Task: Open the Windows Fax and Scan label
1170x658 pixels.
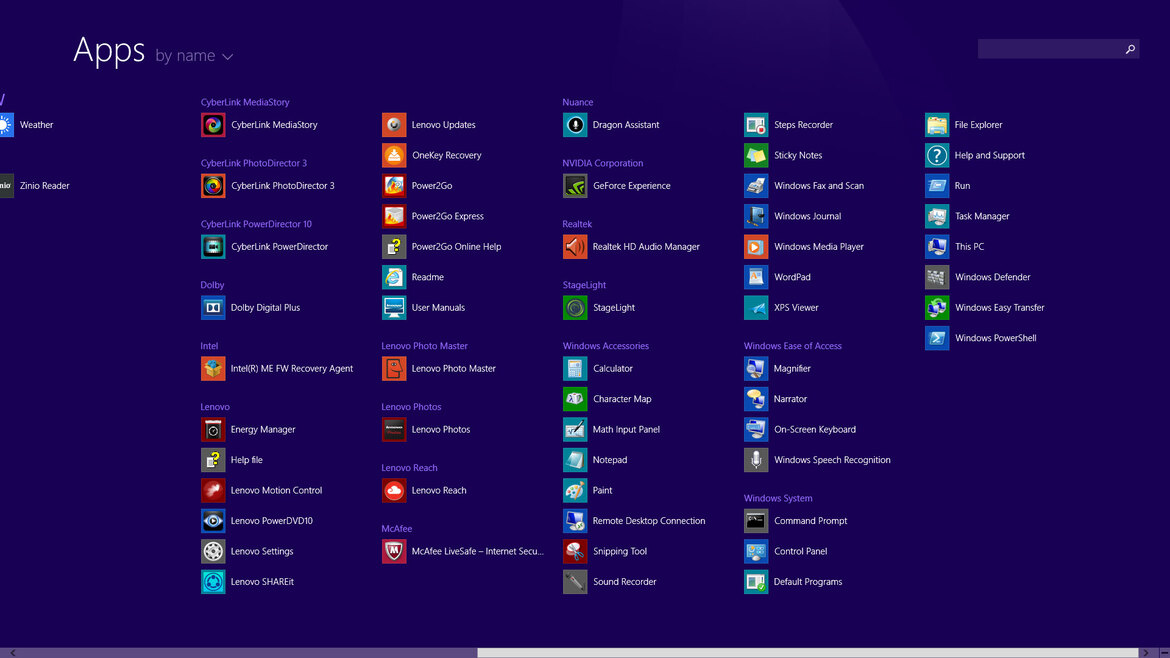Action: point(819,186)
